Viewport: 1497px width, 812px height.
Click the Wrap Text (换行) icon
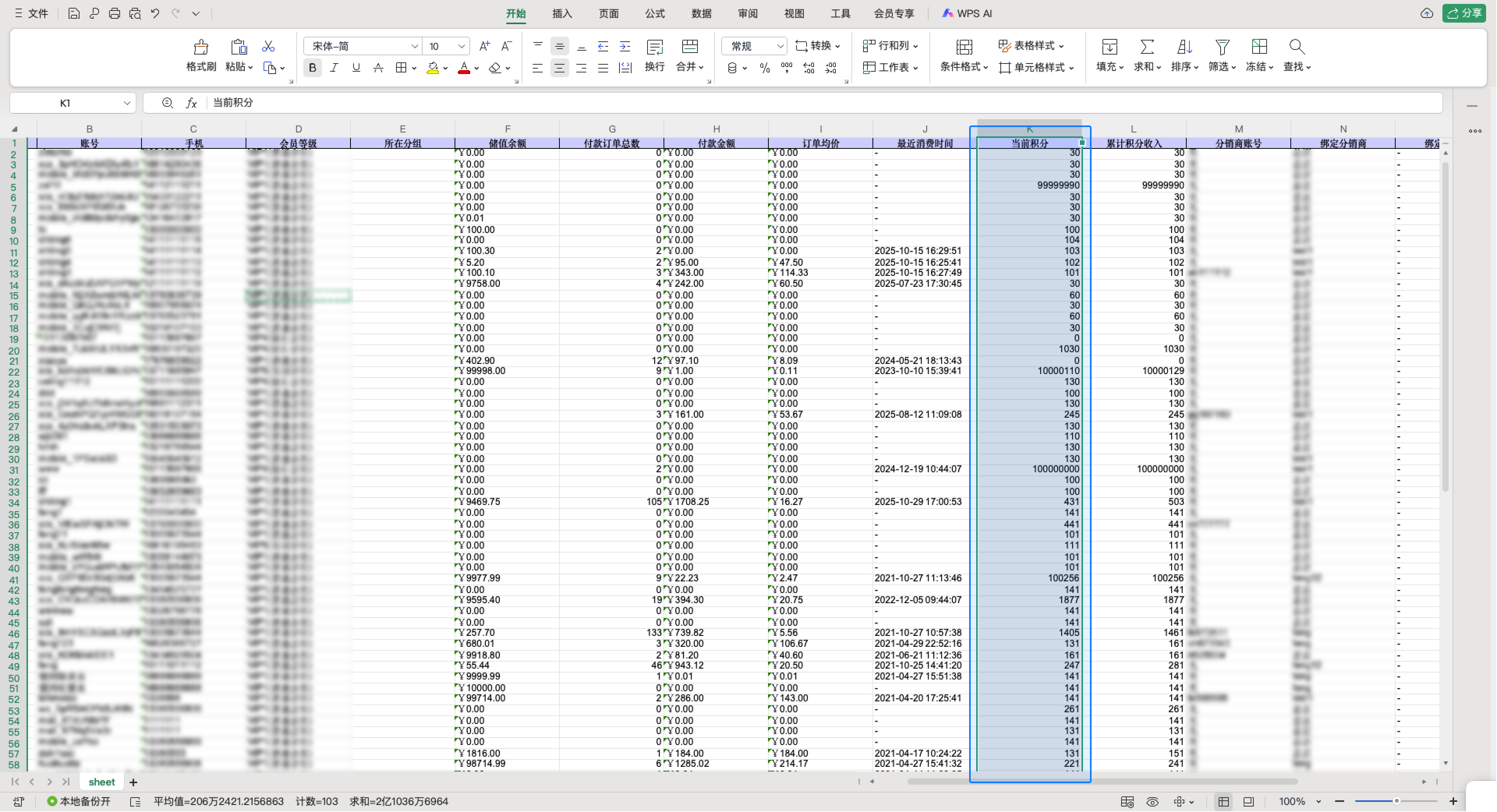click(x=655, y=47)
